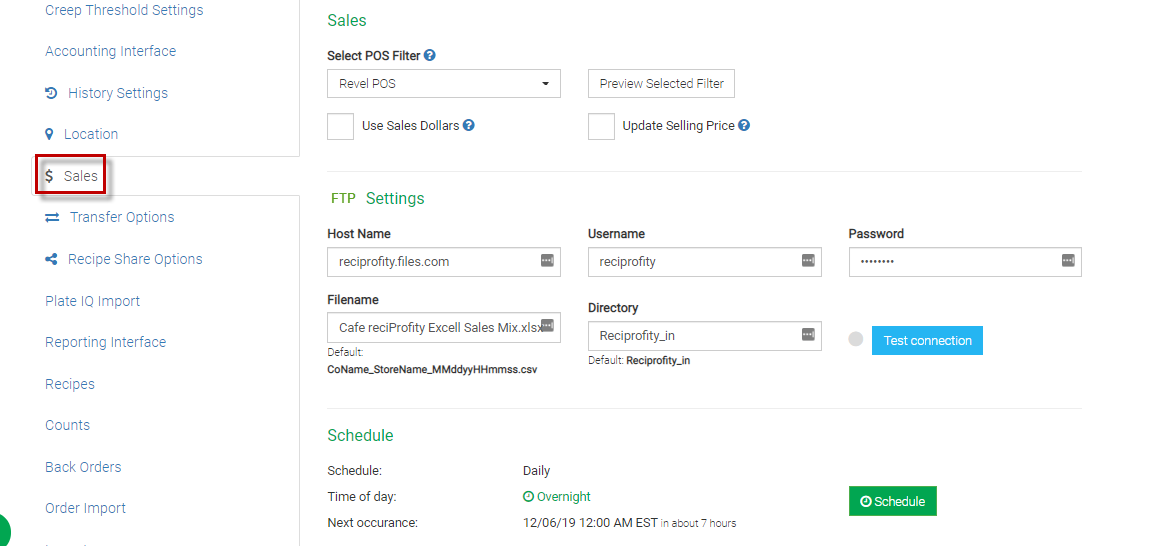Enable the Use Sales Dollars checkbox

pyautogui.click(x=341, y=127)
